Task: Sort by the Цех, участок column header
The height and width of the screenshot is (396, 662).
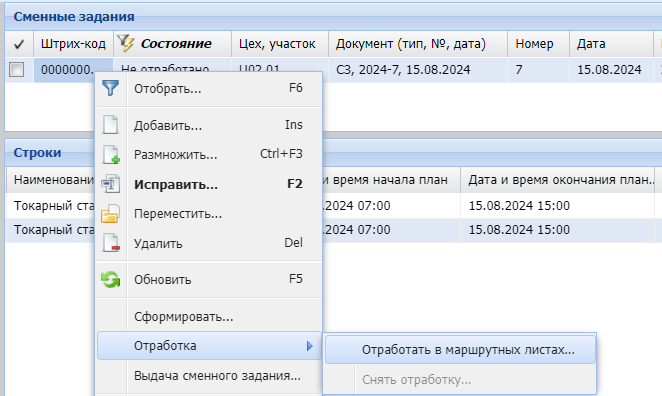Action: tap(277, 44)
